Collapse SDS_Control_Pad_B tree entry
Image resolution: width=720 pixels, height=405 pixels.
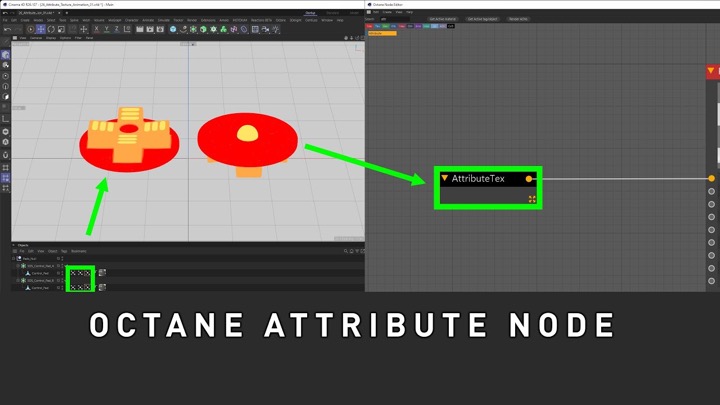18,280
